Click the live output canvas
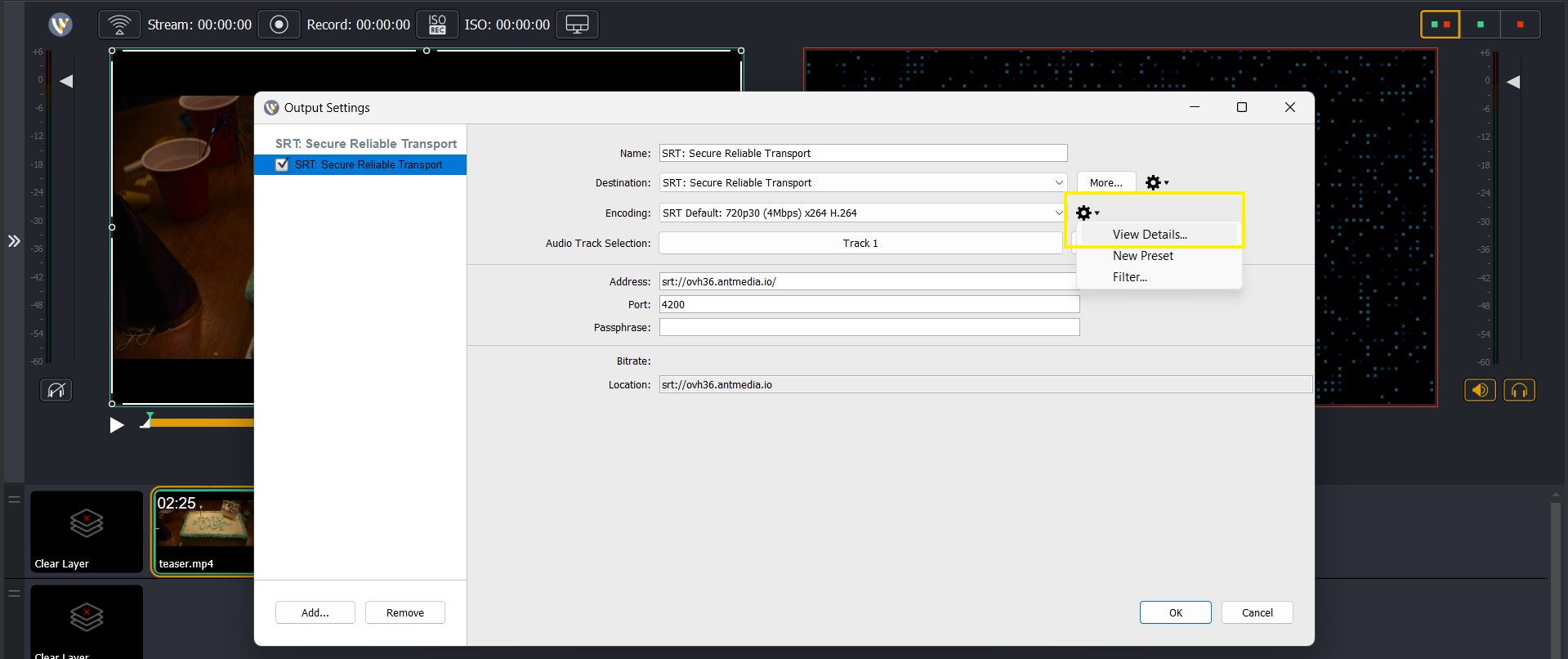 [x=1374, y=226]
